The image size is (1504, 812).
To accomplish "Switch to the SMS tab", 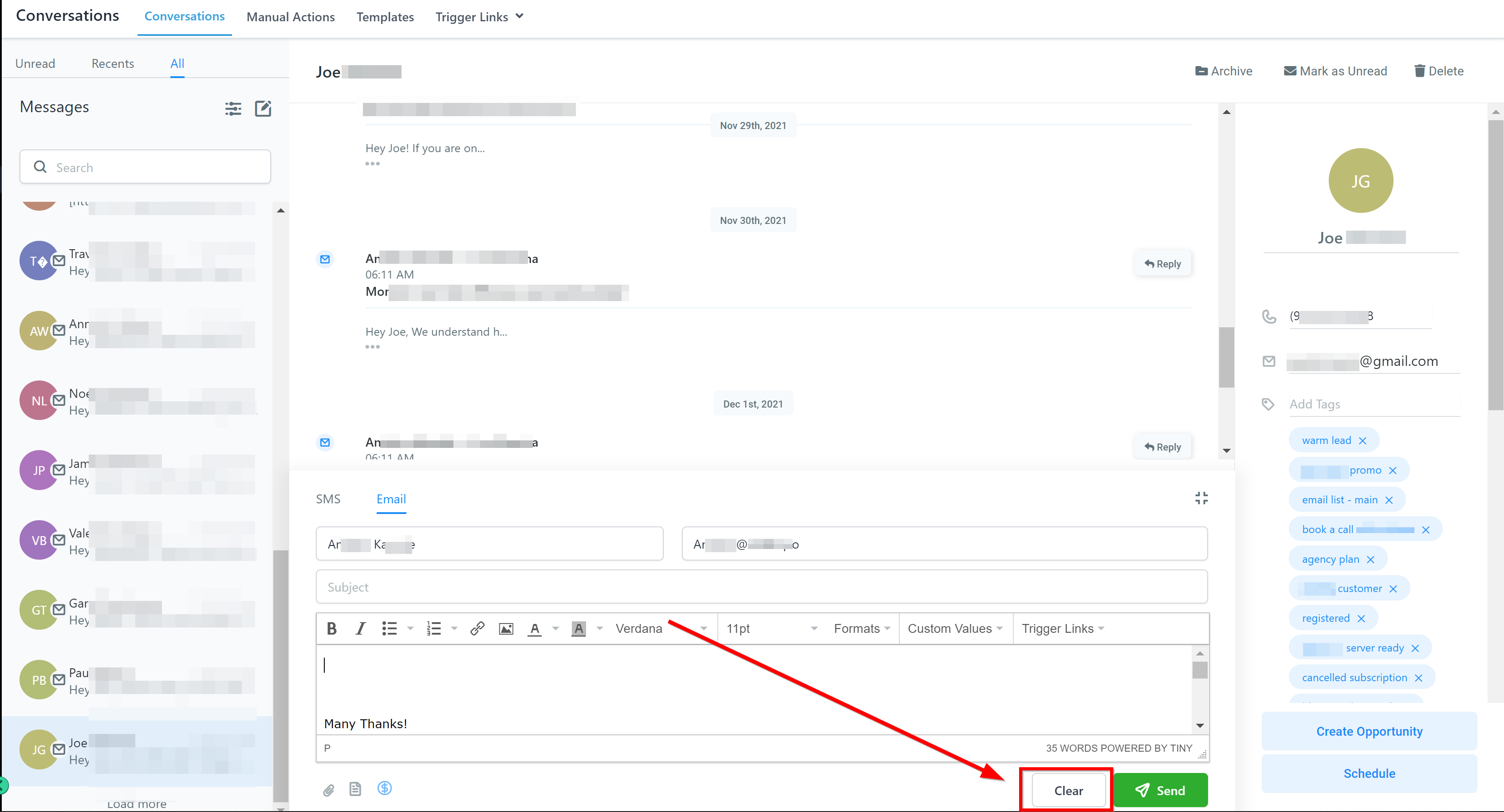I will pyautogui.click(x=328, y=499).
